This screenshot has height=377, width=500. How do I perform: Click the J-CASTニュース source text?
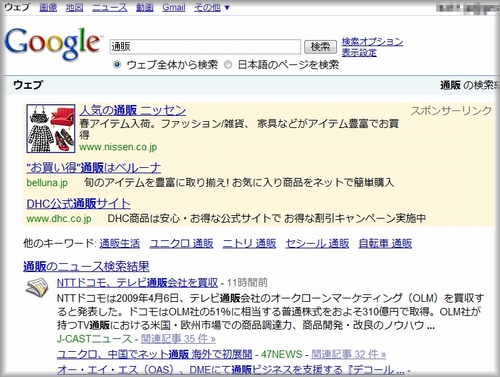pos(95,339)
